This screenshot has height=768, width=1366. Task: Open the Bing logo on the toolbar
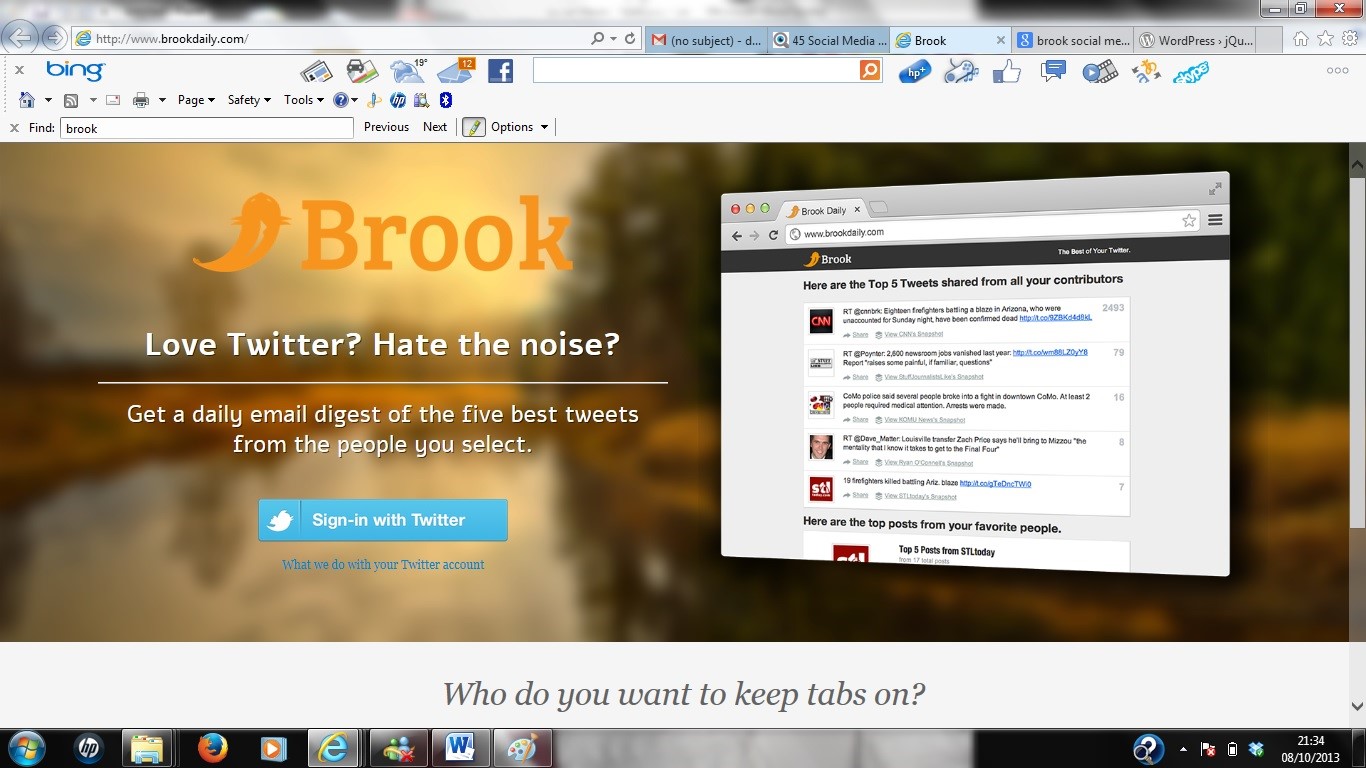[x=75, y=70]
